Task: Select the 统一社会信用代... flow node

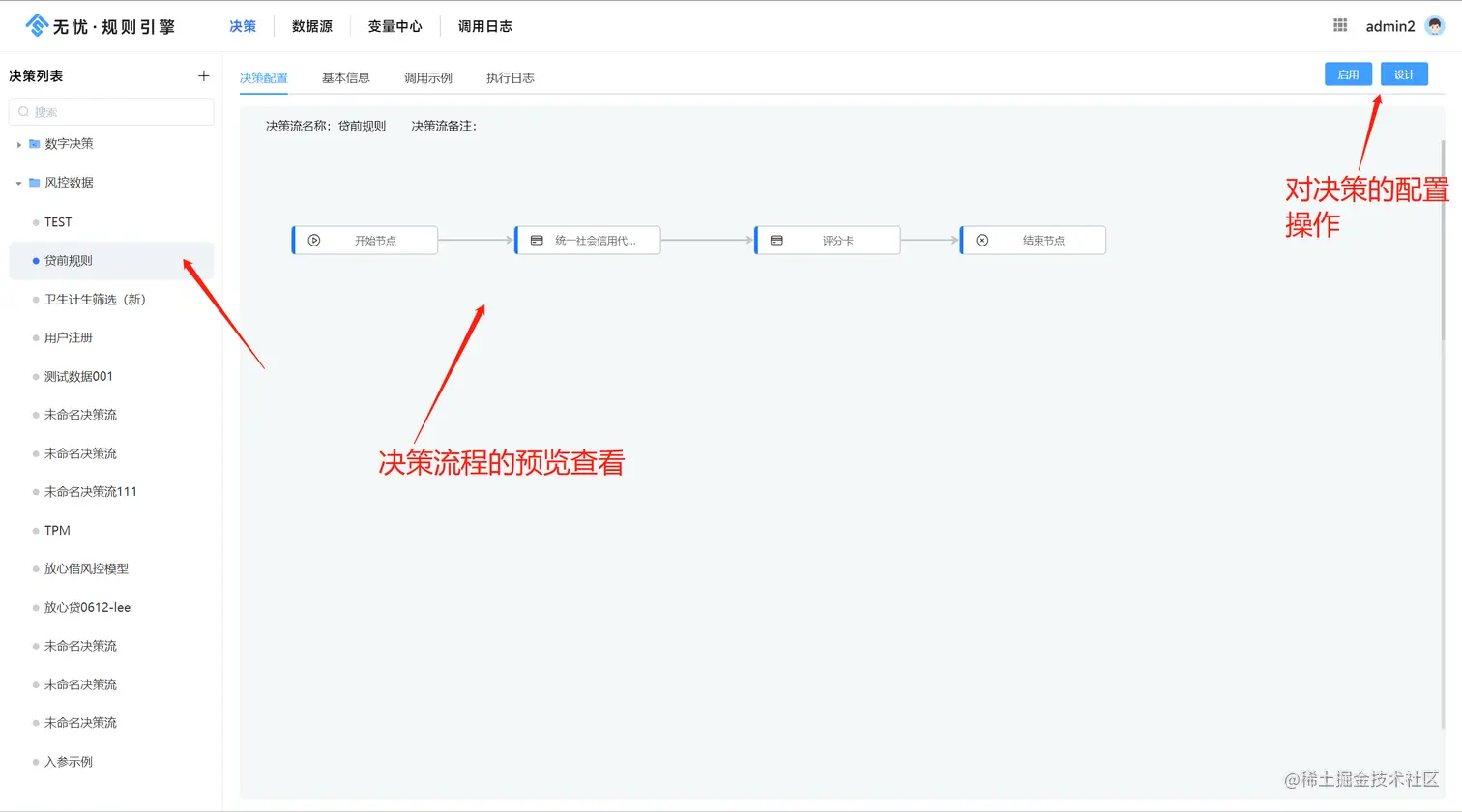Action: pos(588,241)
